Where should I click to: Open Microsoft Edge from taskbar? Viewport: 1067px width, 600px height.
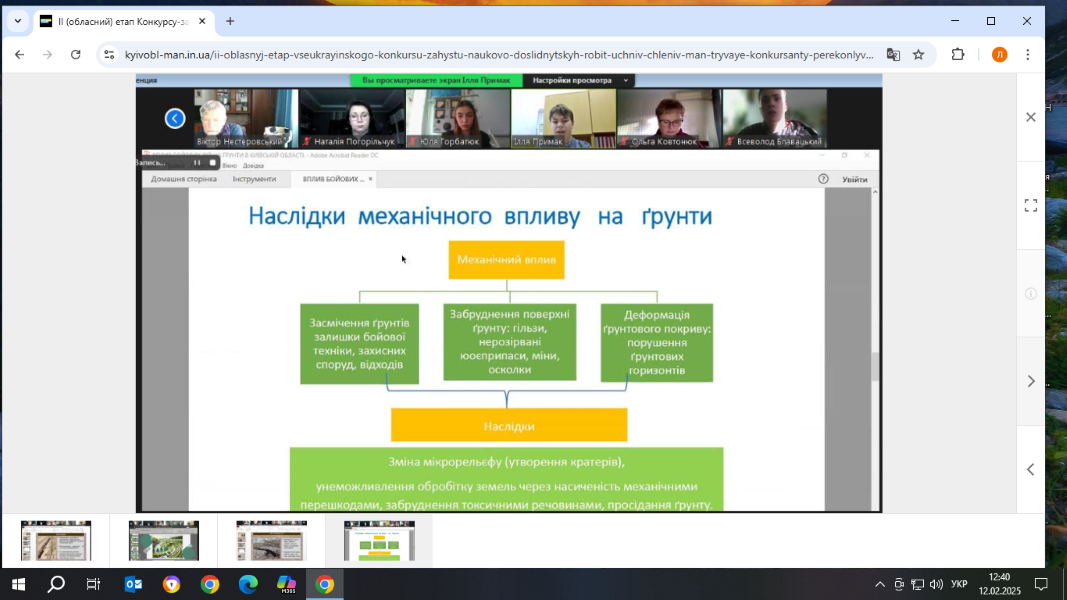pyautogui.click(x=248, y=584)
